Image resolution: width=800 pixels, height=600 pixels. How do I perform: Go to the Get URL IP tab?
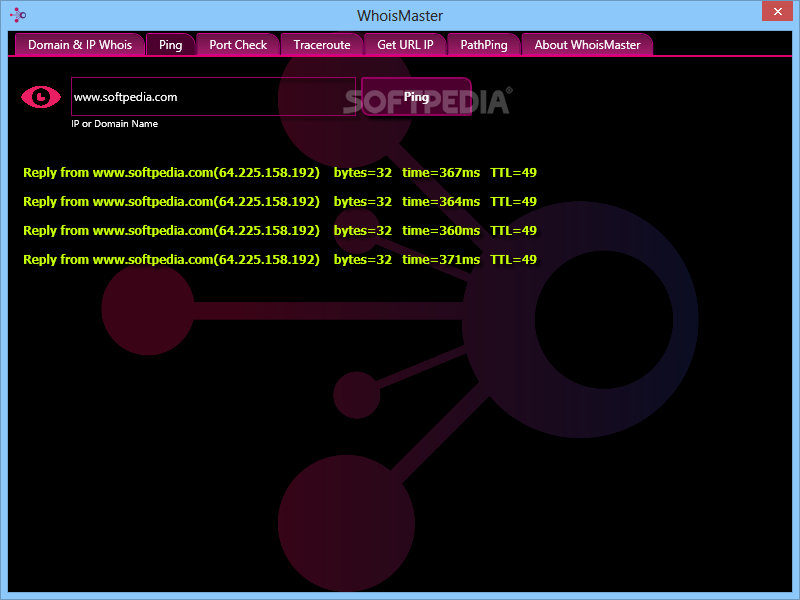[x=405, y=45]
